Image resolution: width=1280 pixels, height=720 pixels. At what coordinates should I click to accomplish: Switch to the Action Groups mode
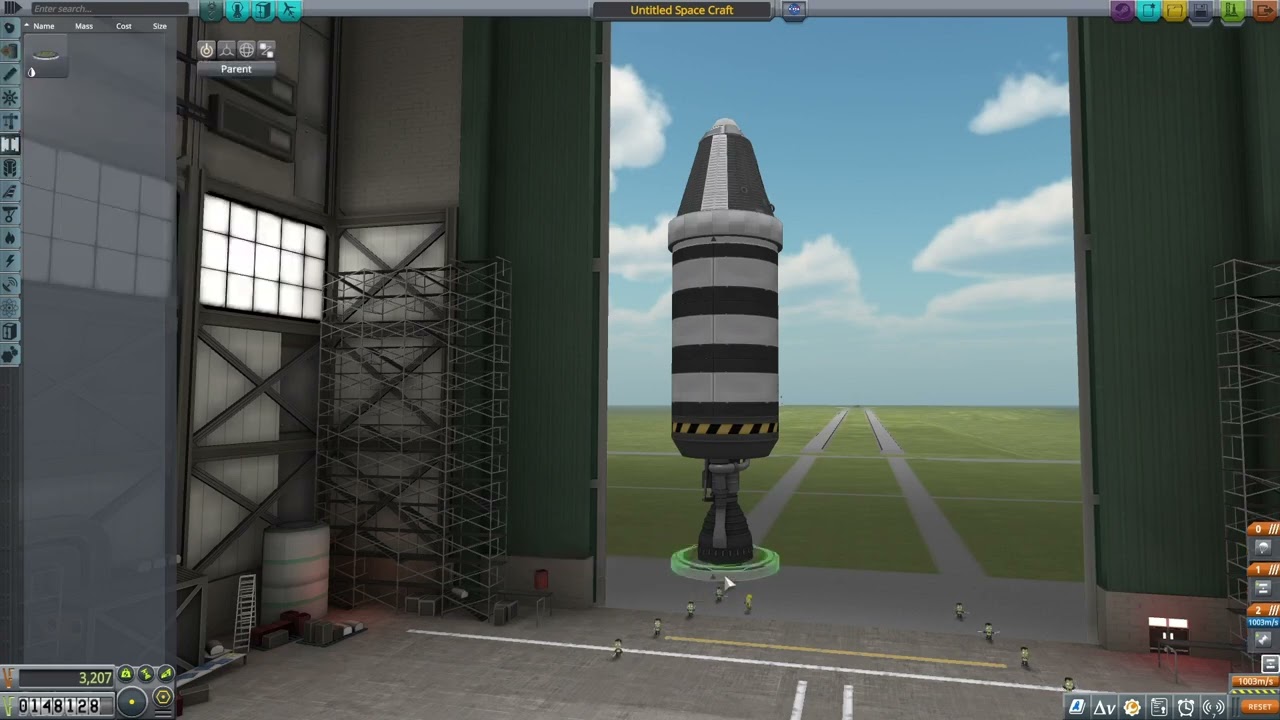(238, 10)
